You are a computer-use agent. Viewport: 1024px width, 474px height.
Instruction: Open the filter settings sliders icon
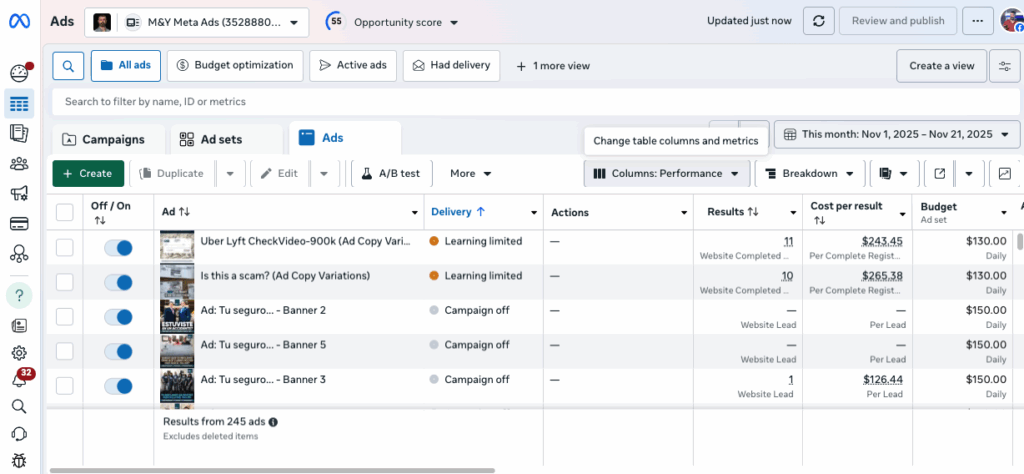1004,66
